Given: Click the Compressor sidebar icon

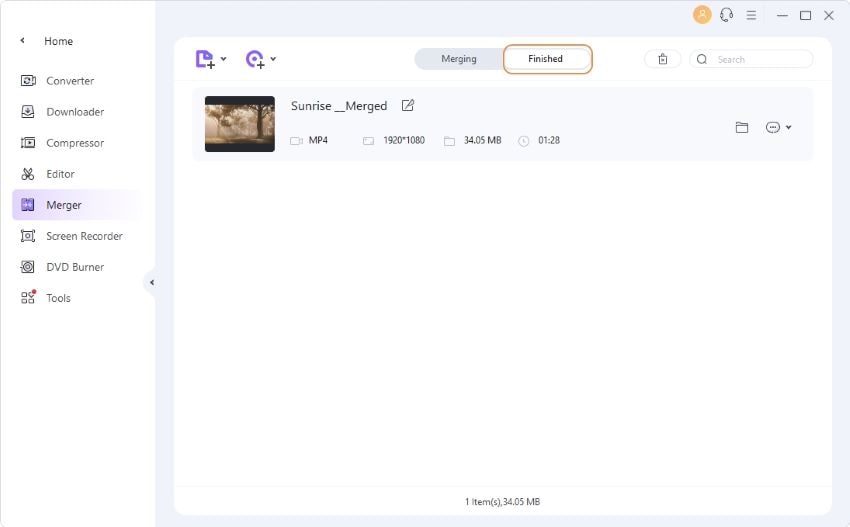Looking at the screenshot, I should click(28, 143).
